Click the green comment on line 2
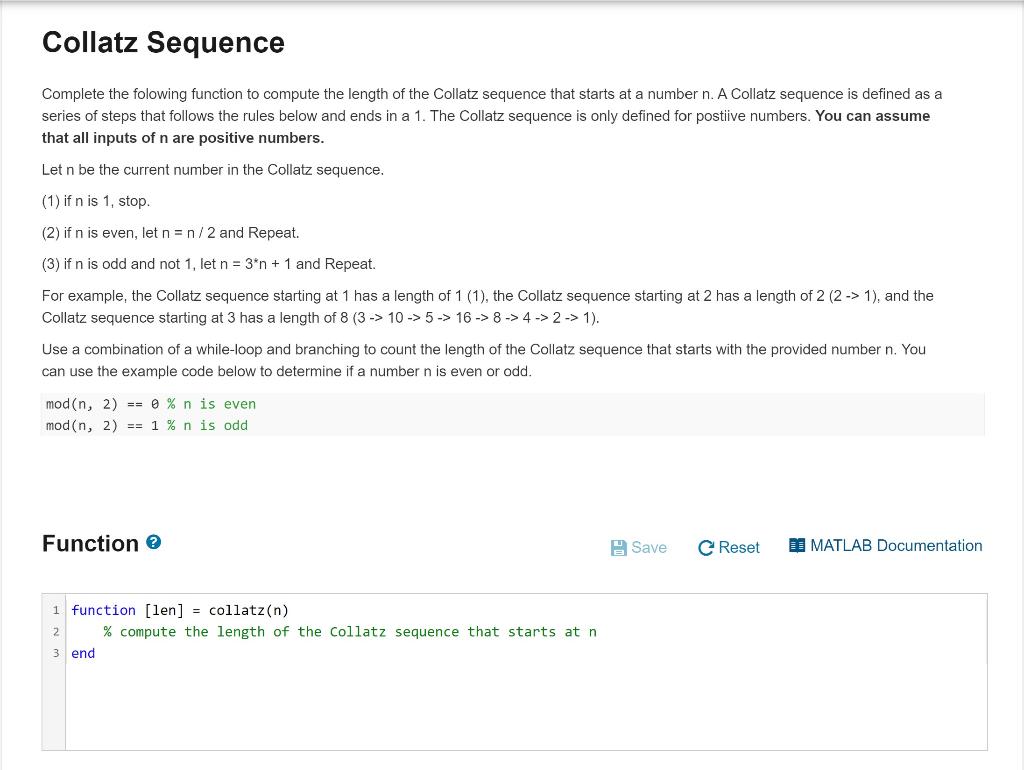 click(x=350, y=631)
